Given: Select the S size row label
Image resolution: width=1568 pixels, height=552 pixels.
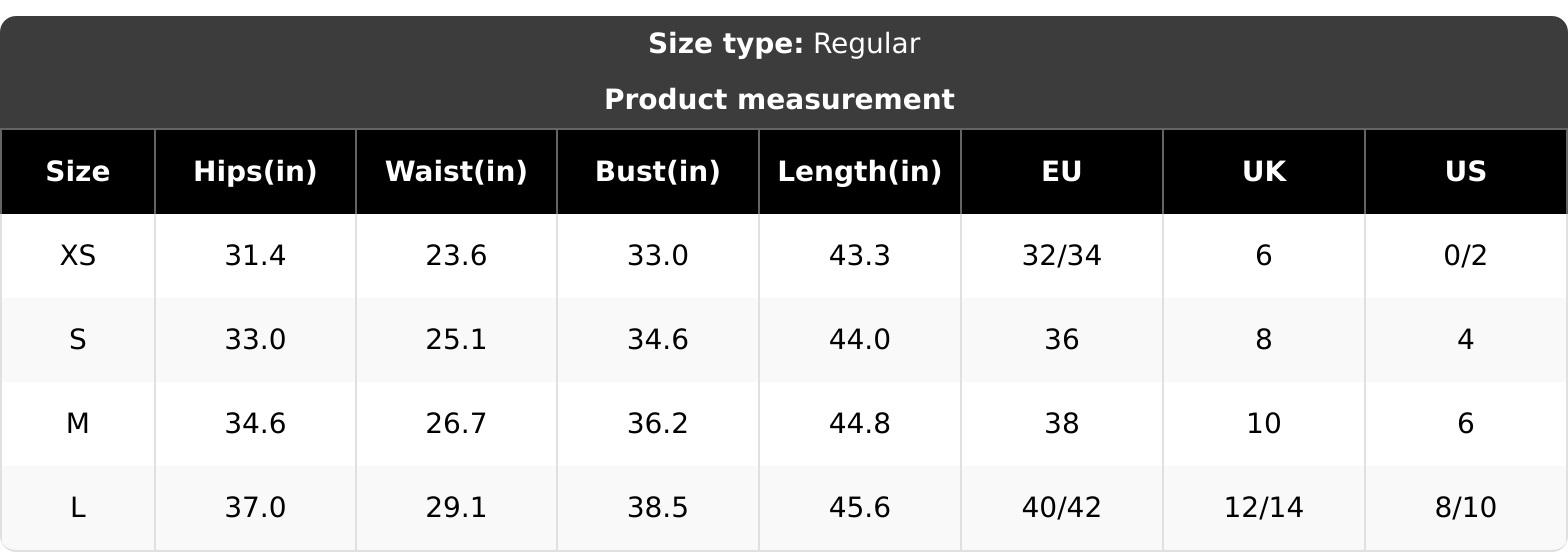Looking at the screenshot, I should tap(78, 340).
